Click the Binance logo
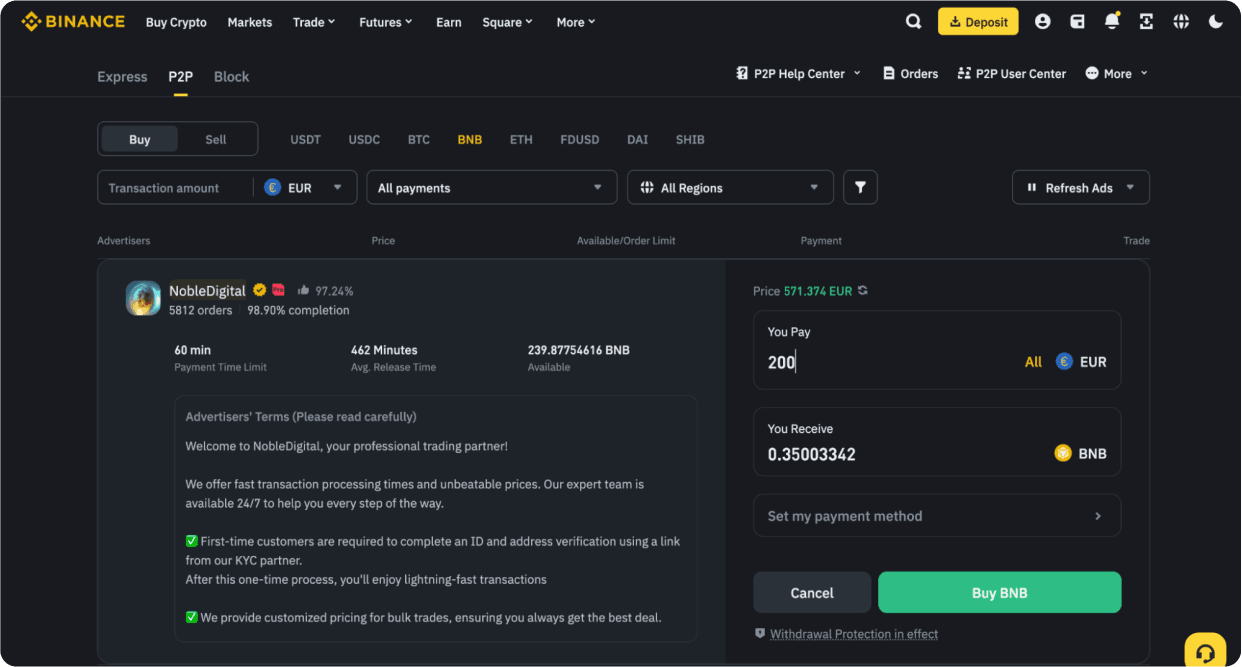Viewport: 1242px width, 667px height. point(73,21)
